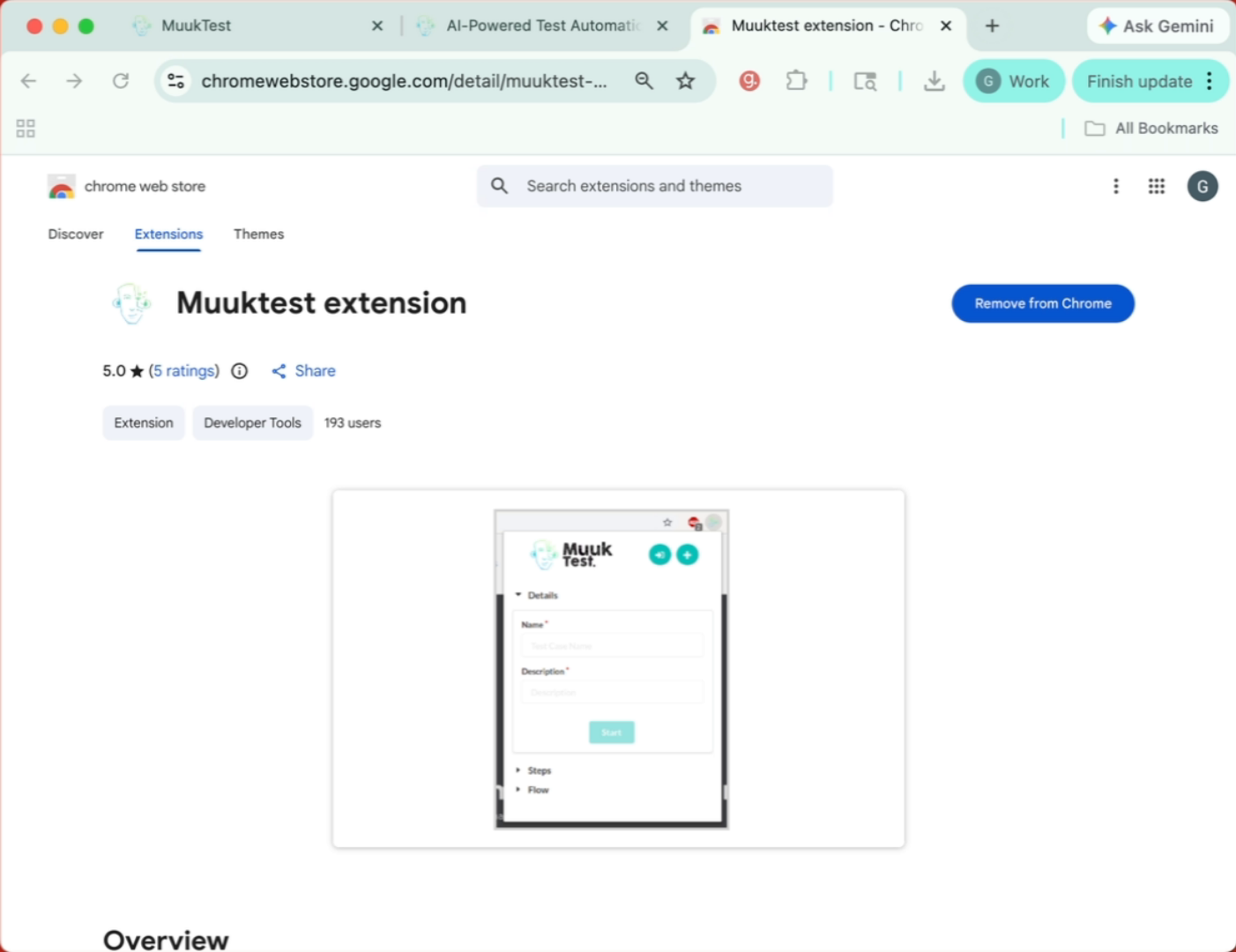The image size is (1236, 952).
Task: Go back with the browser back arrow
Action: coord(28,81)
